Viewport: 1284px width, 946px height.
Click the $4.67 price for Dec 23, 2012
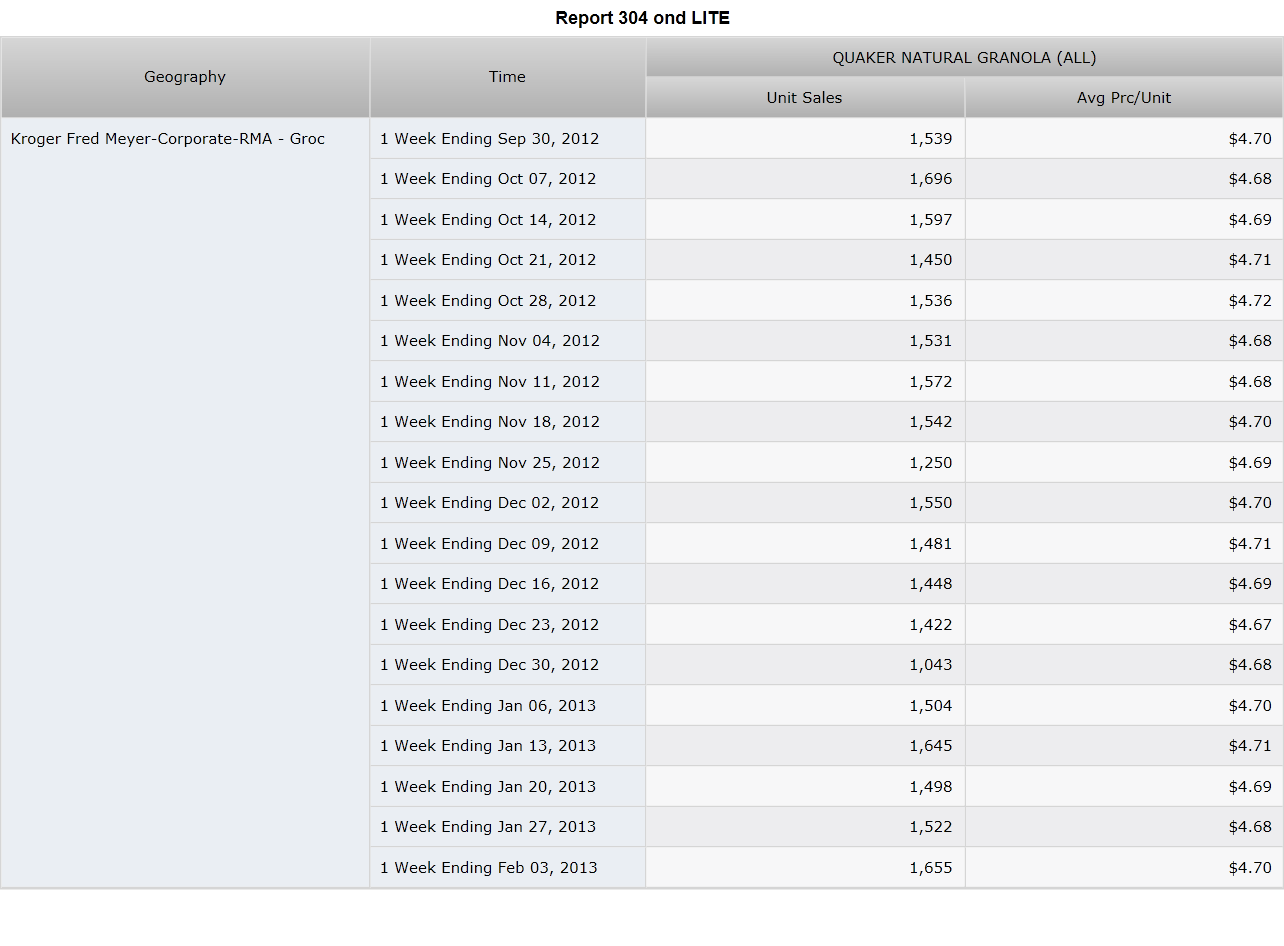coord(1250,625)
